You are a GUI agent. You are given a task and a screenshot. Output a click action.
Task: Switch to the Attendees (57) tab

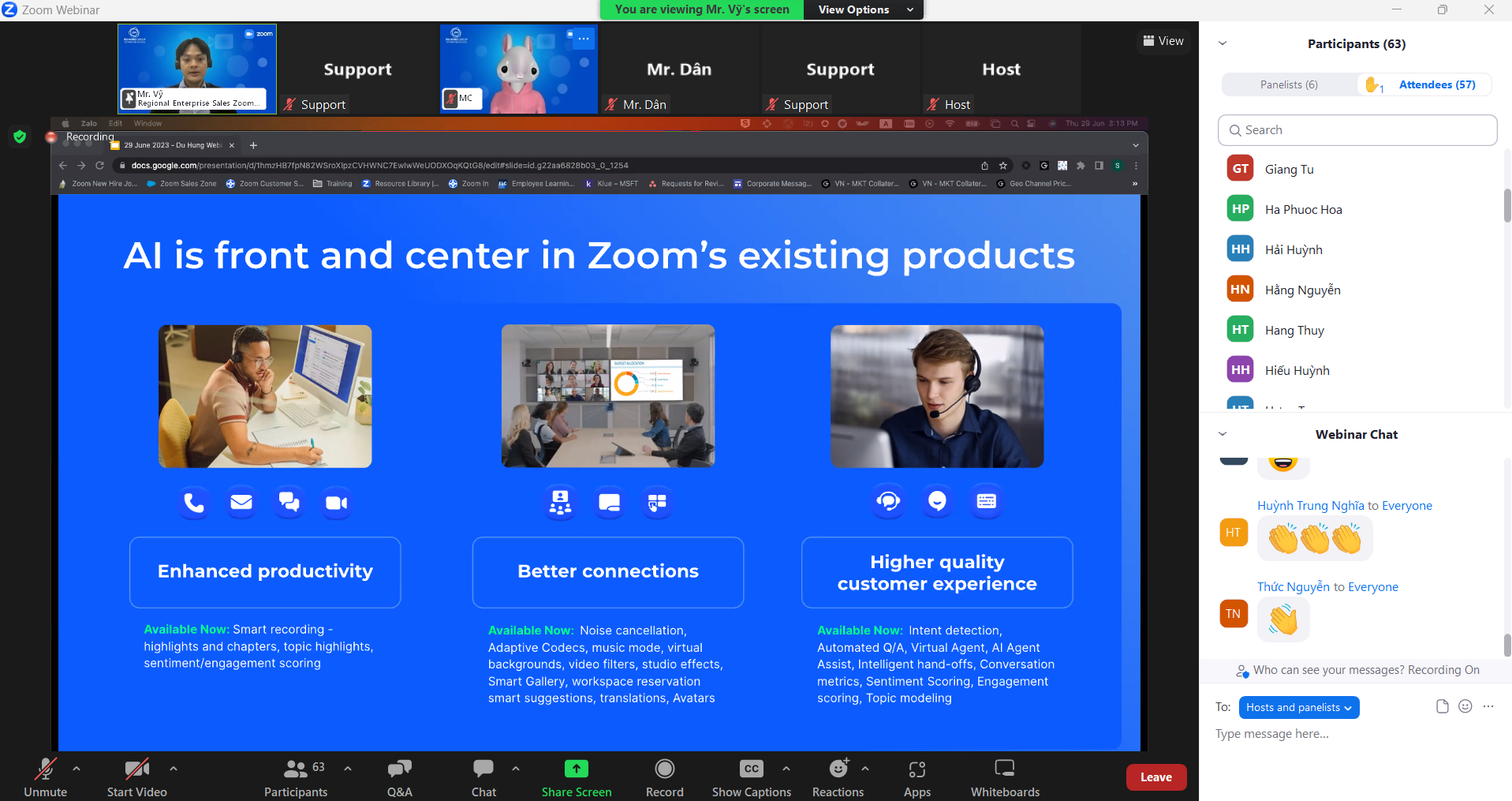coord(1437,84)
